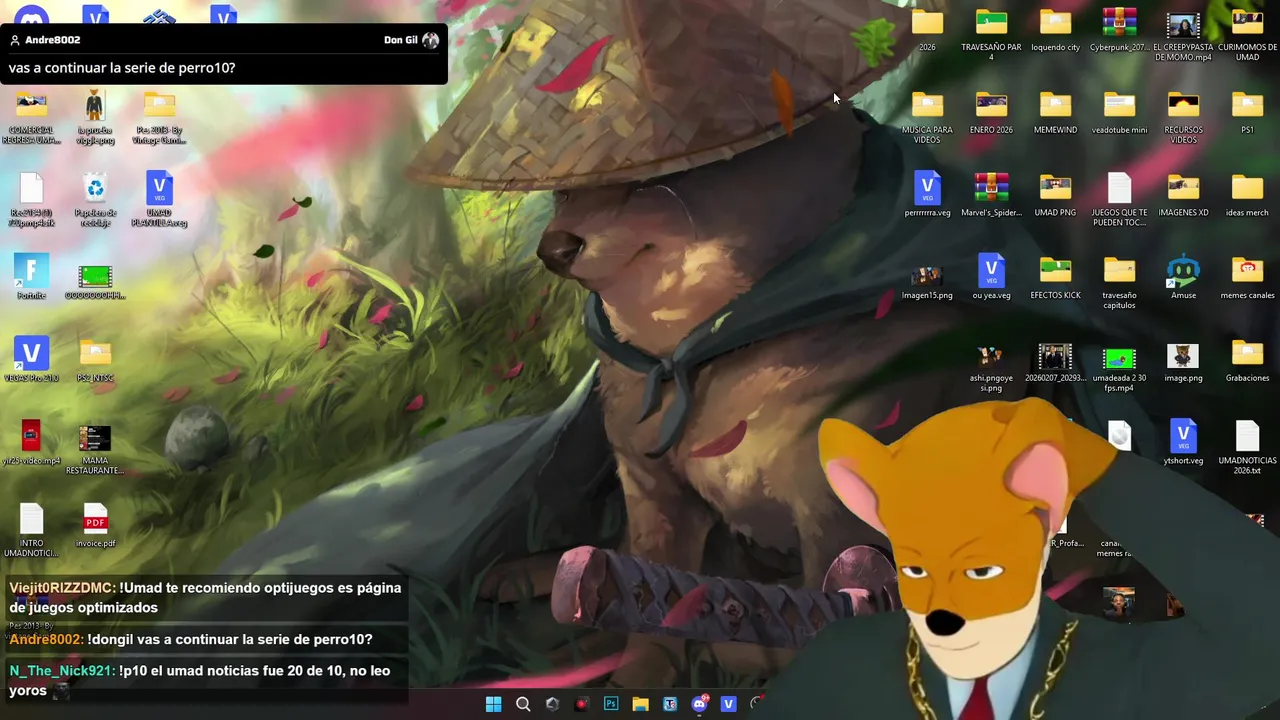Open the PS1 folder
Screen dimensions: 1280x720
pyautogui.click(x=1247, y=112)
